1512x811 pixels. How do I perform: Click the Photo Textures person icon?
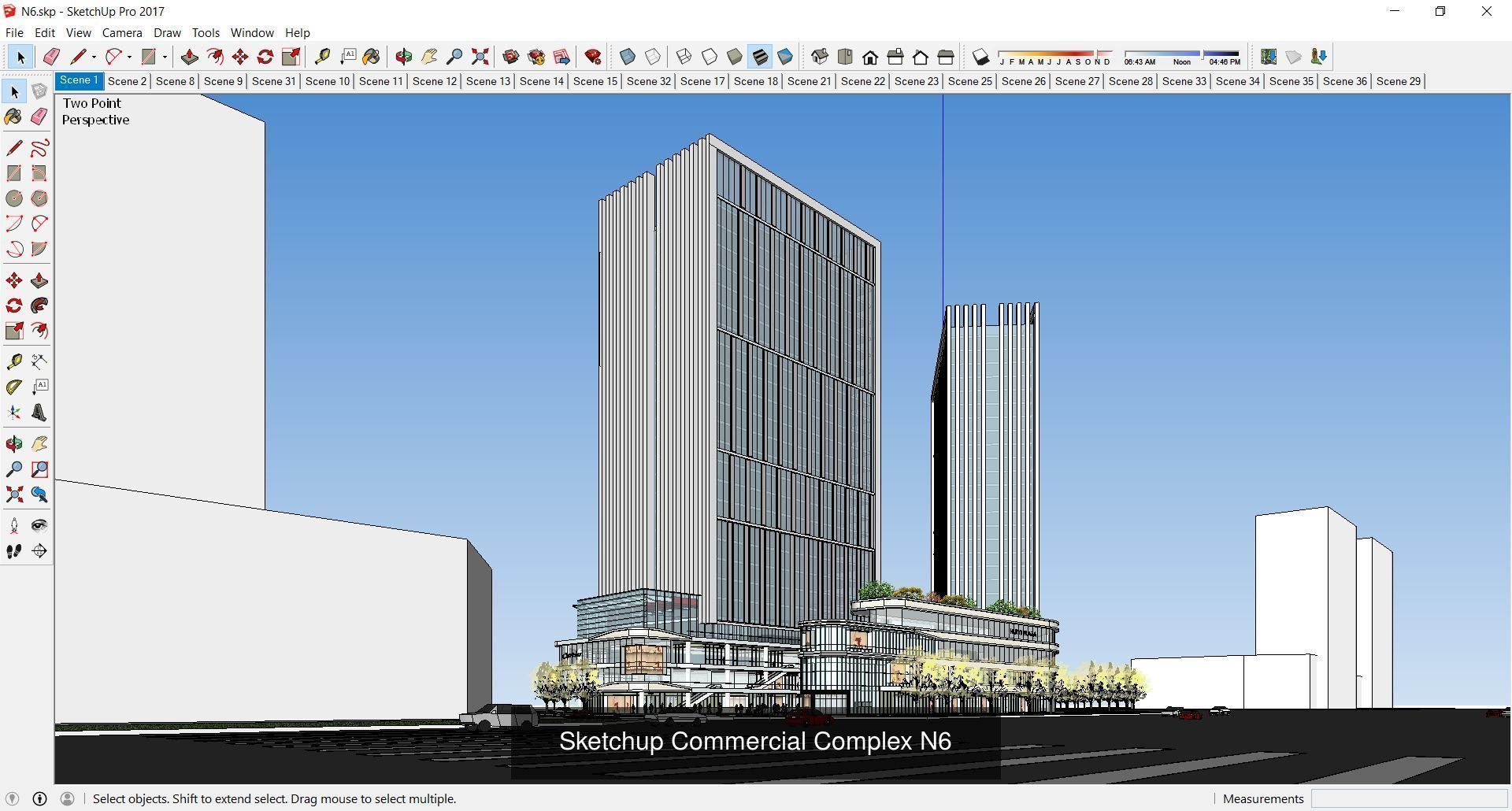(x=1319, y=57)
